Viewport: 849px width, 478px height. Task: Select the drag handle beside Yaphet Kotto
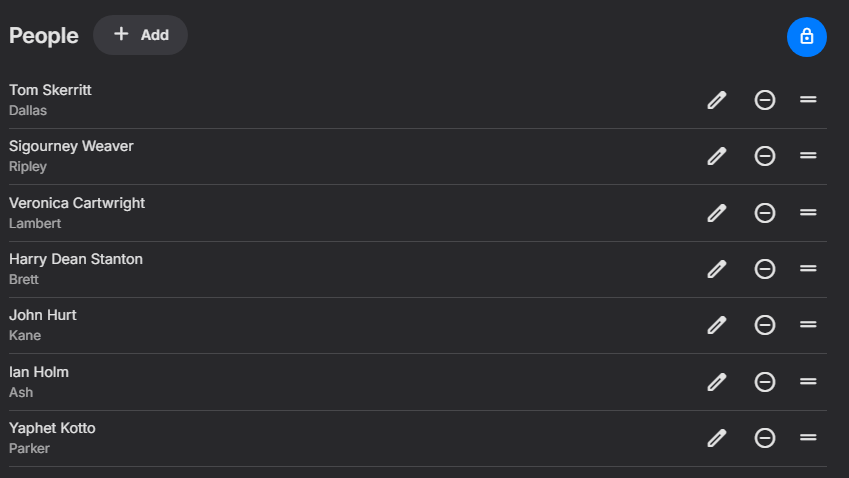pyautogui.click(x=808, y=437)
